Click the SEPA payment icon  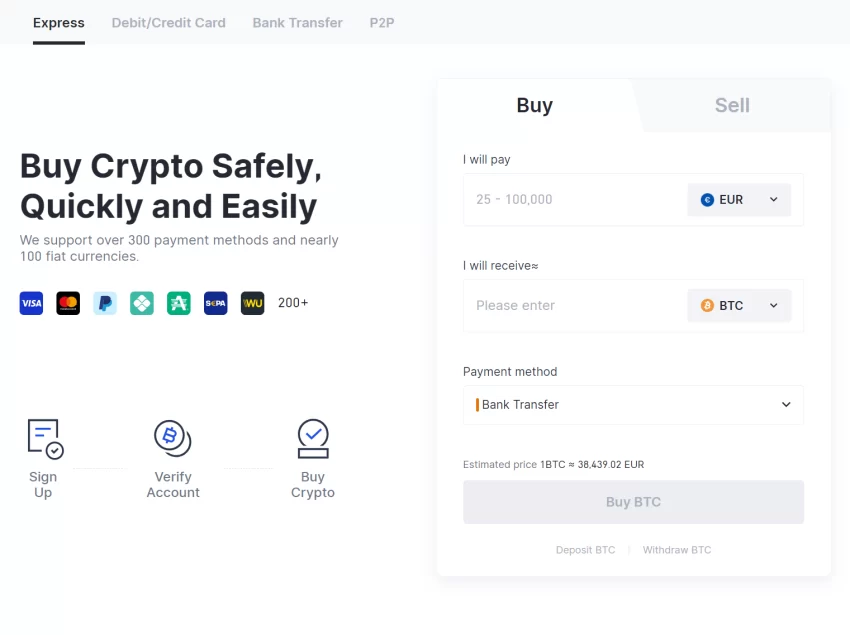pyautogui.click(x=216, y=303)
